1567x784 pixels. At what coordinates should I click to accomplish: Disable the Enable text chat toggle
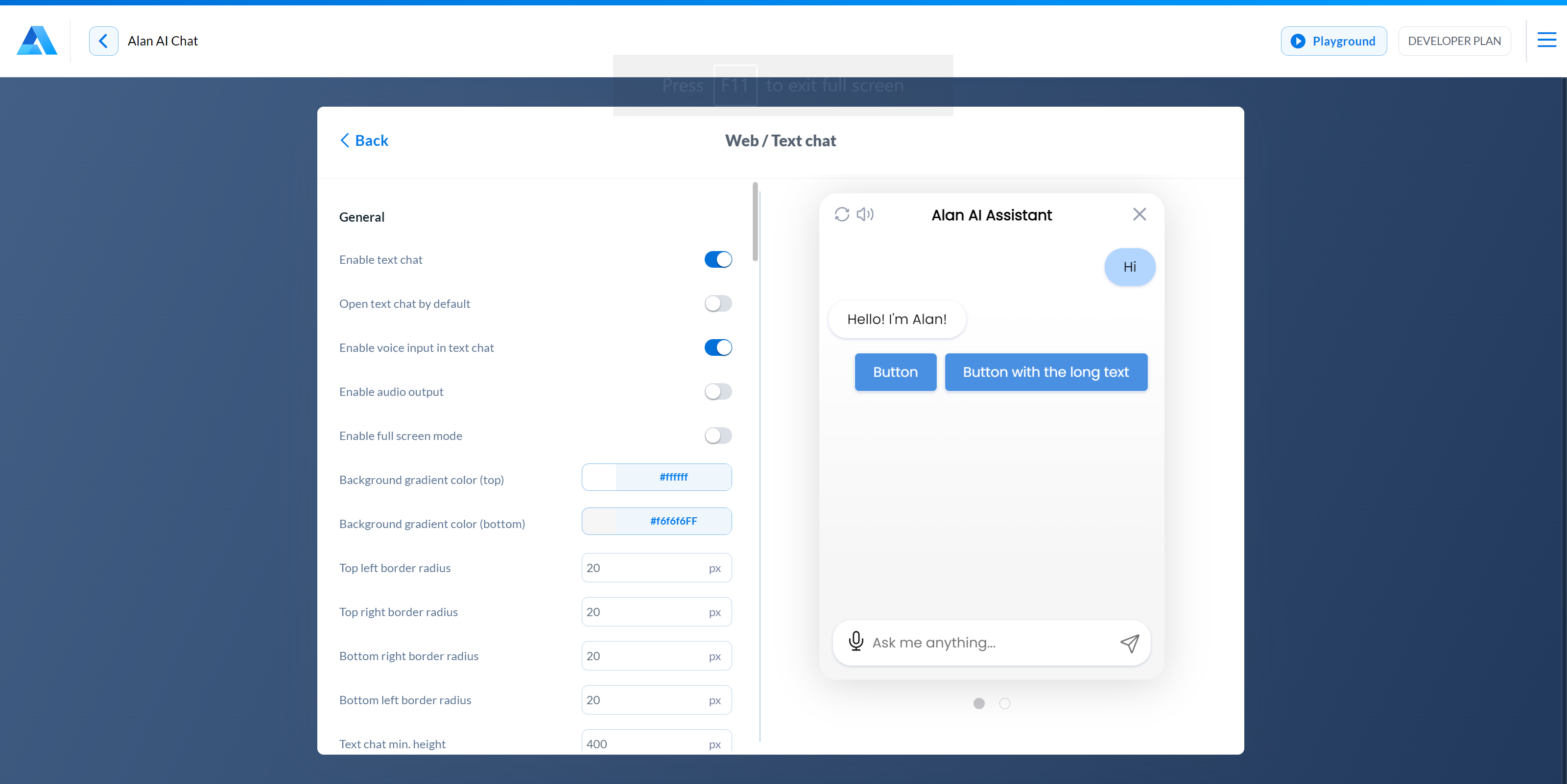pyautogui.click(x=718, y=259)
